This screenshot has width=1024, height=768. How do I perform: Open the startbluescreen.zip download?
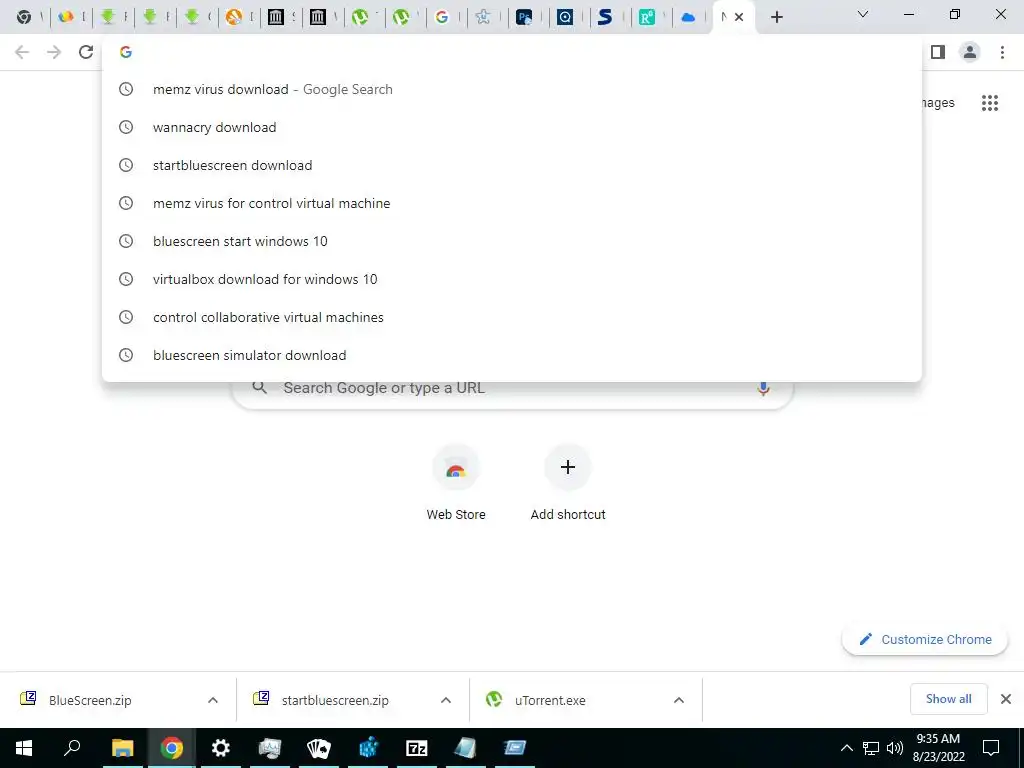pyautogui.click(x=335, y=700)
